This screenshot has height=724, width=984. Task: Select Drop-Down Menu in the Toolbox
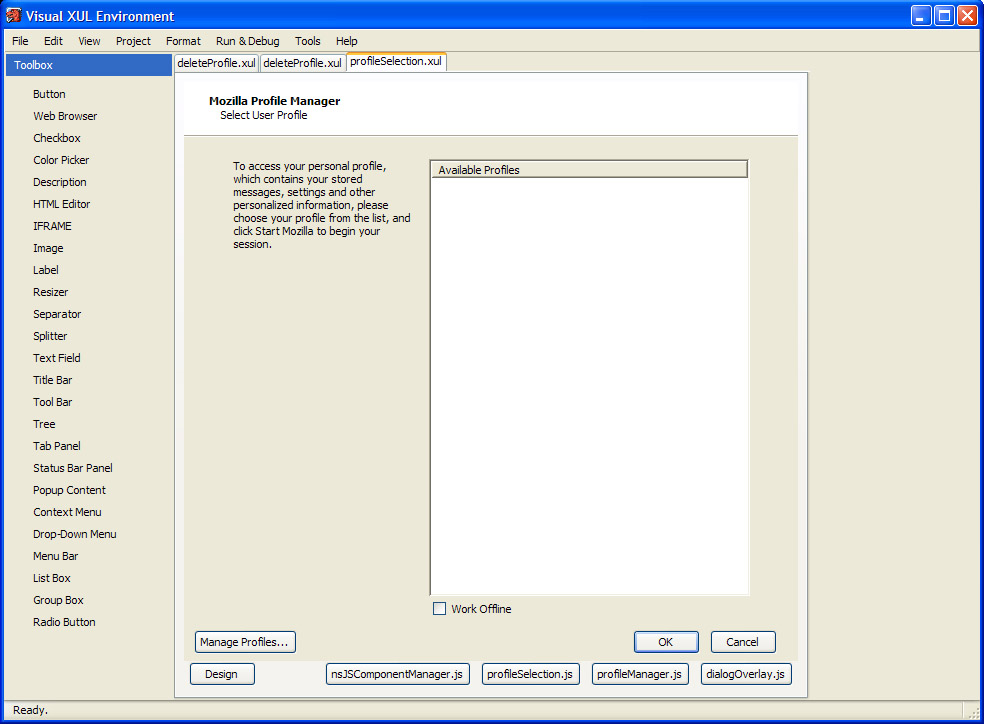75,534
